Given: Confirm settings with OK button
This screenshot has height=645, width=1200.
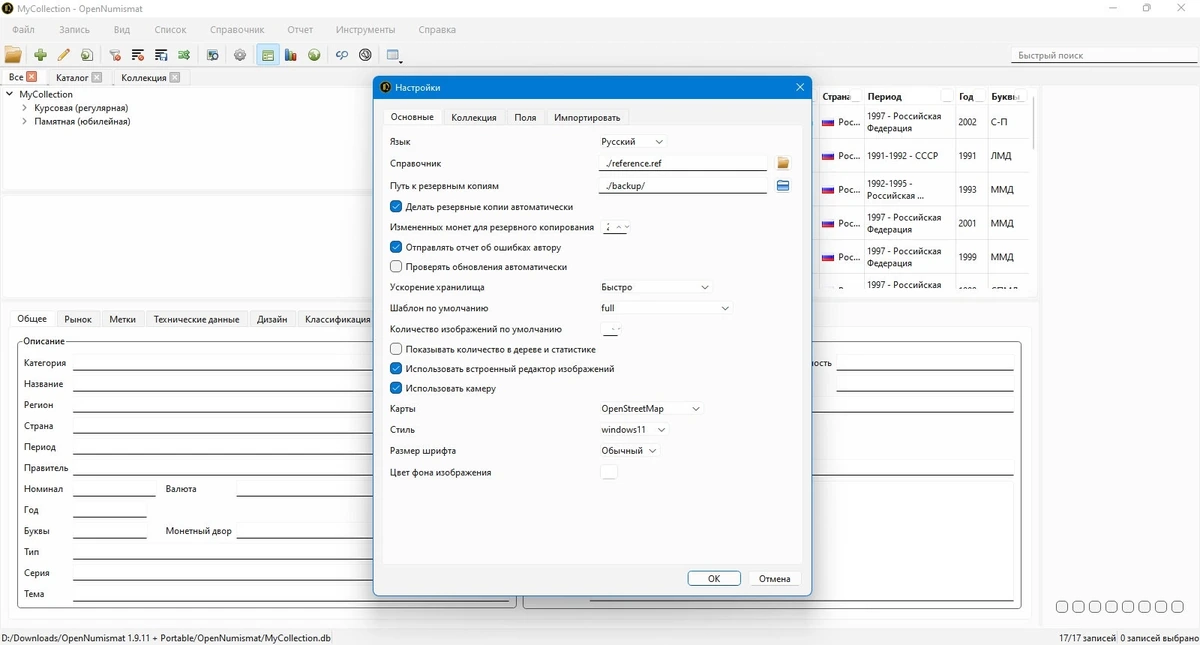Looking at the screenshot, I should point(714,578).
